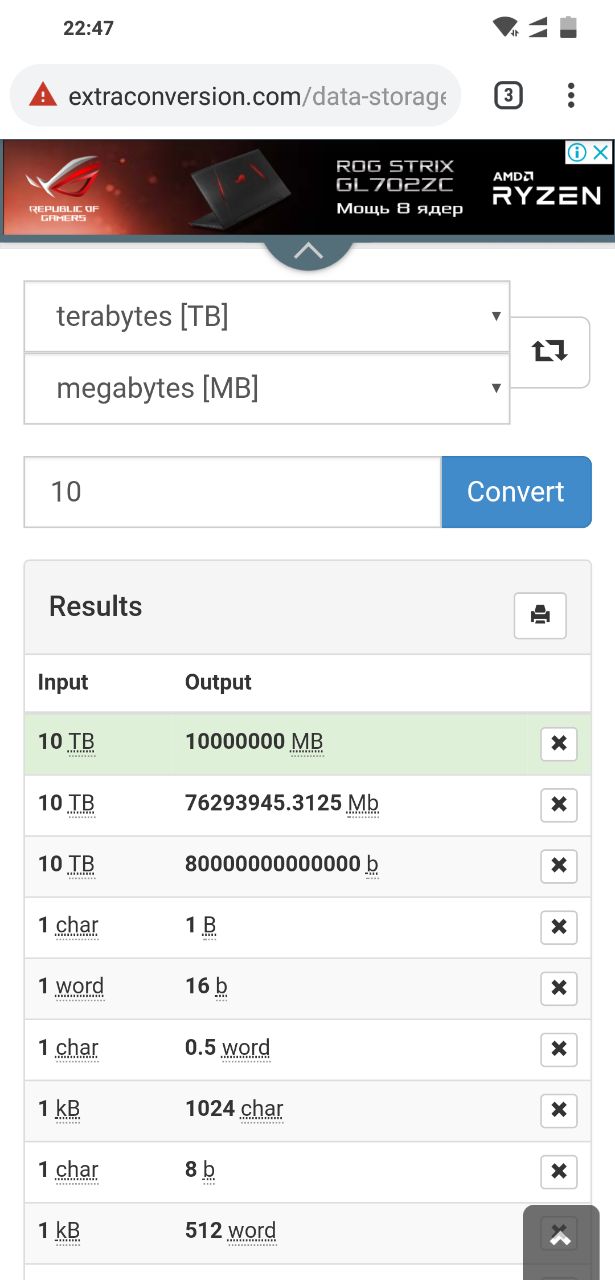Open ad info icon
The height and width of the screenshot is (1280, 615).
point(577,153)
